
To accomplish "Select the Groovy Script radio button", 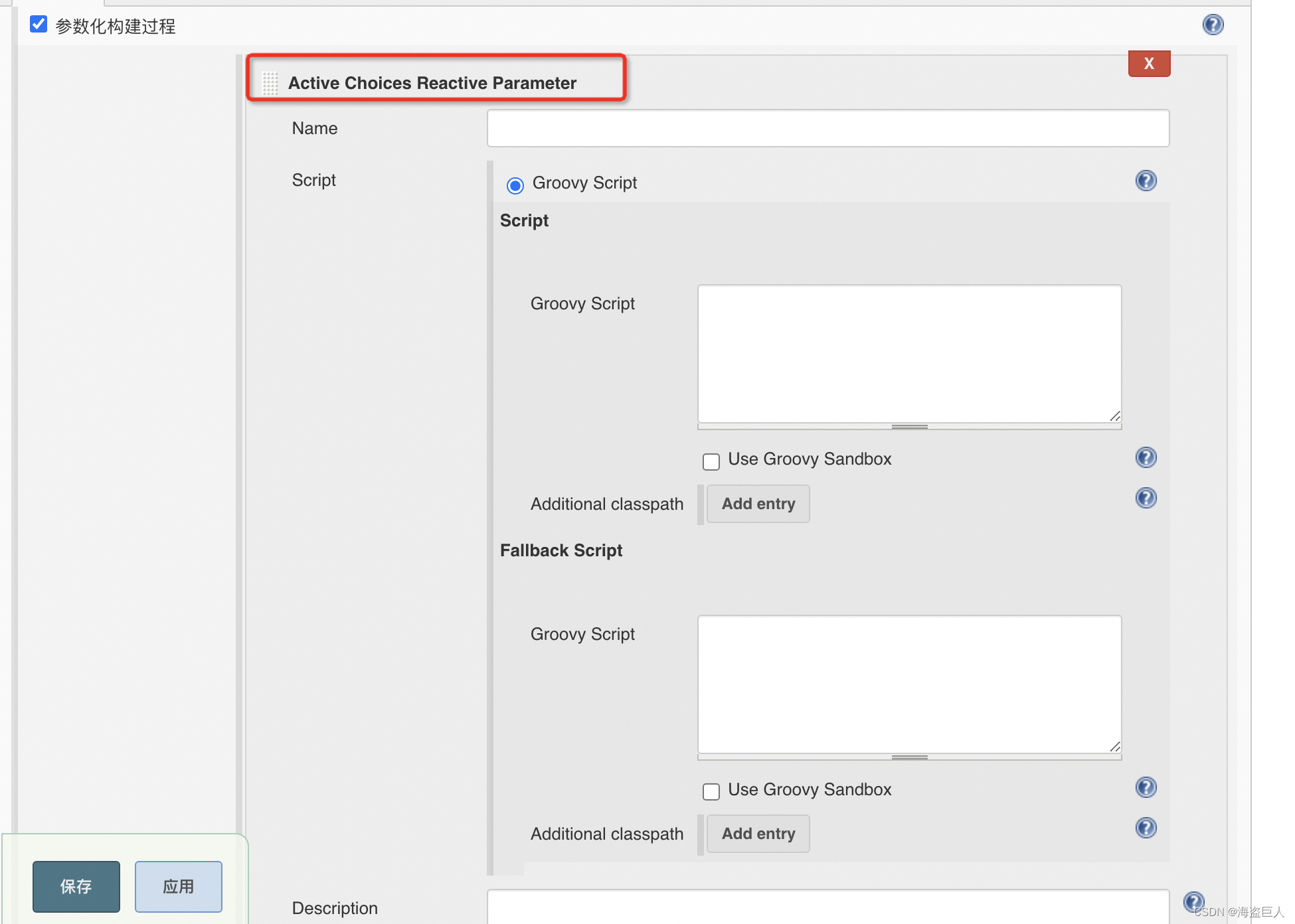I will (515, 185).
